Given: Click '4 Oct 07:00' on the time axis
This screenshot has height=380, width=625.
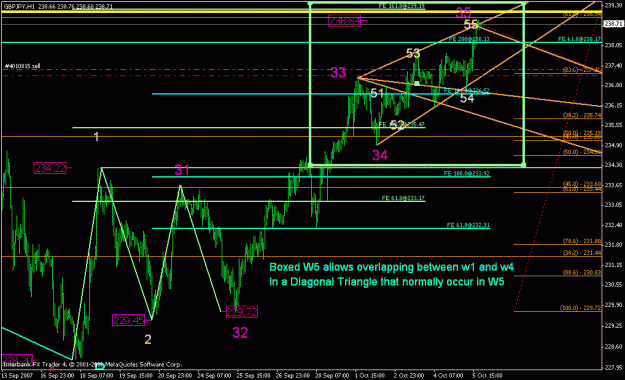Looking at the screenshot, I should [448, 376].
